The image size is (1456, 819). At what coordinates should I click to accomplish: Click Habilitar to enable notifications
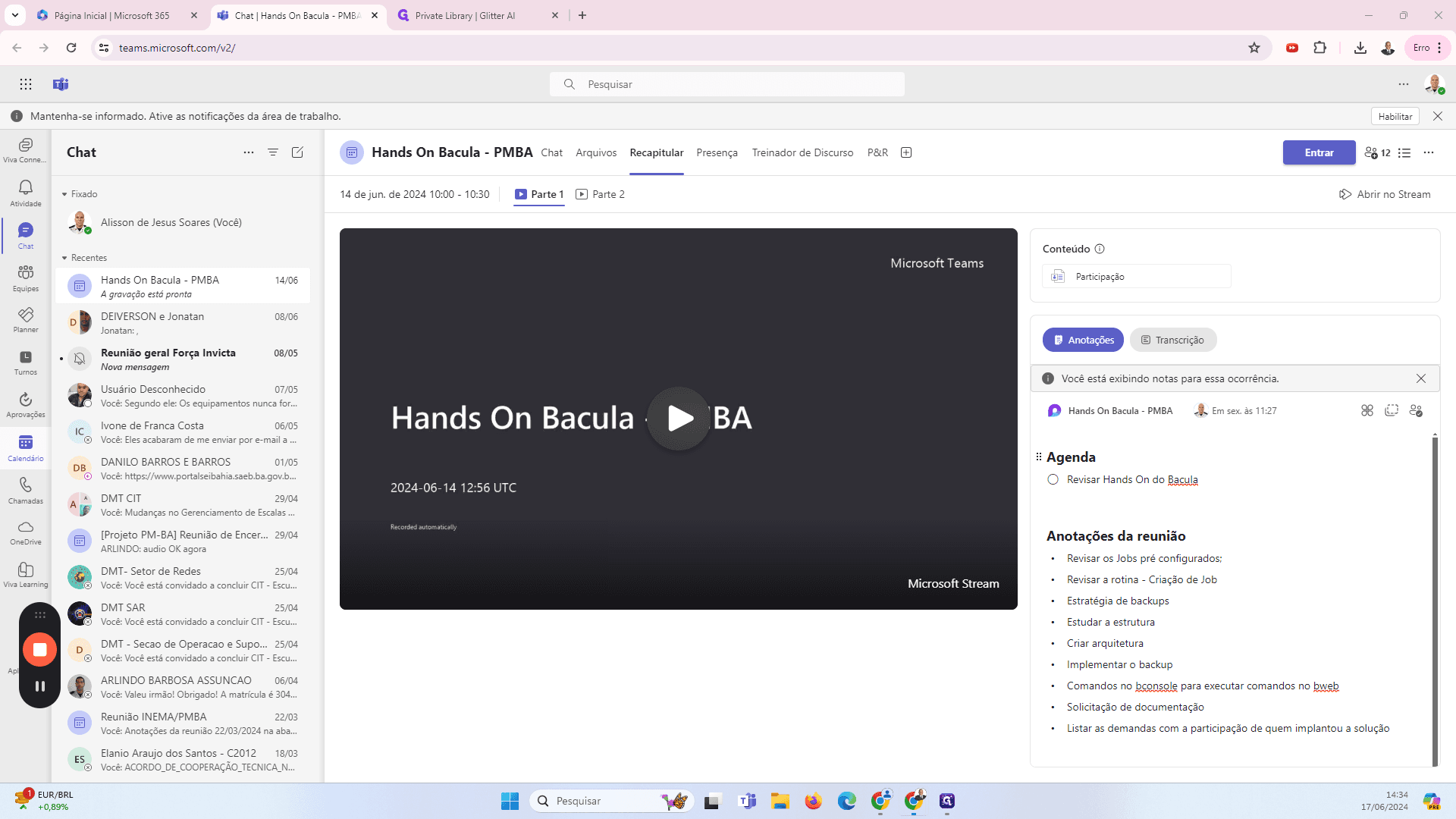click(1395, 116)
